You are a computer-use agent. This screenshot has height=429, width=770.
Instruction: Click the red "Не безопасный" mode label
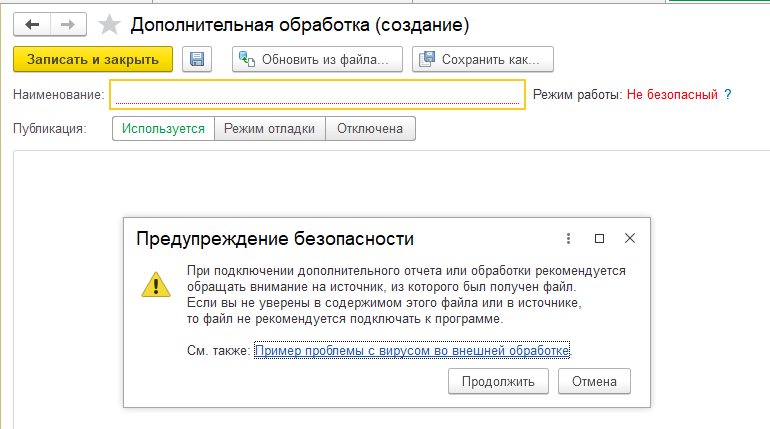tap(672, 95)
